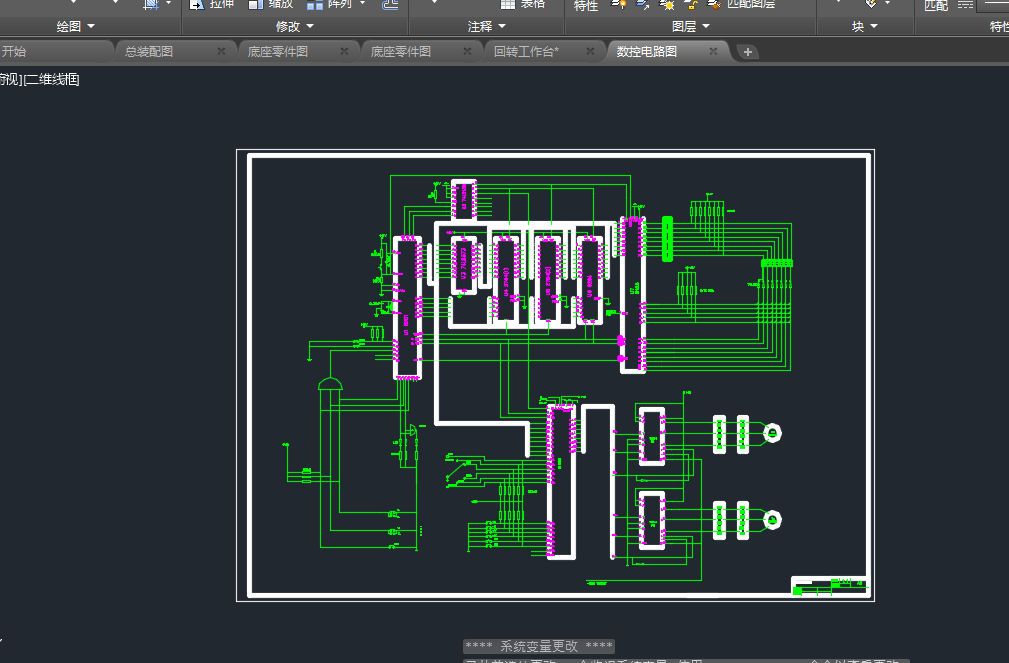Click the Table (表格) icon

click(x=508, y=4)
